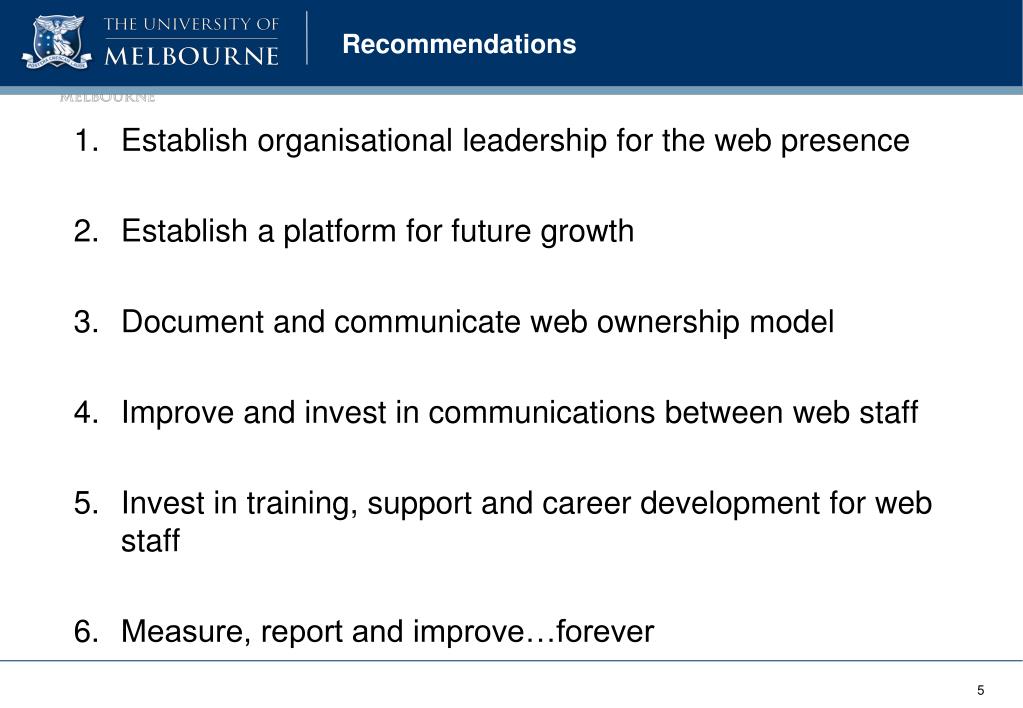Click the number '6.' list marker
The image size is (1023, 708).
tap(86, 632)
